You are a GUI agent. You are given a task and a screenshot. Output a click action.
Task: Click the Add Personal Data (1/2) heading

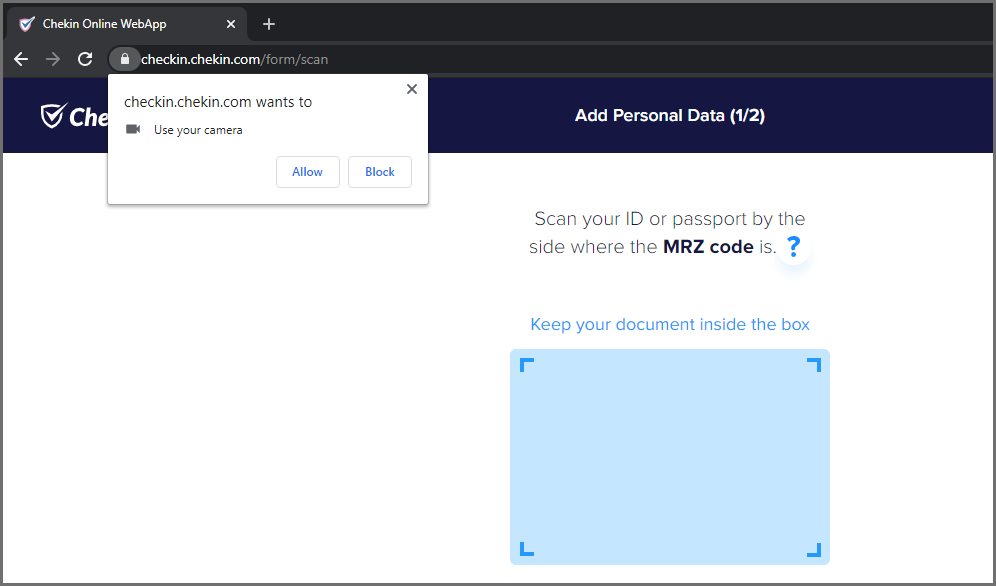pos(669,115)
